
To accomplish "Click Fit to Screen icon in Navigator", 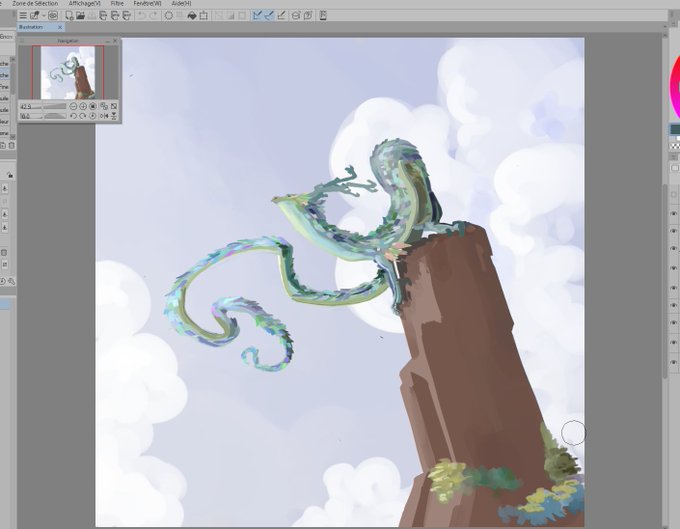I will click(114, 106).
